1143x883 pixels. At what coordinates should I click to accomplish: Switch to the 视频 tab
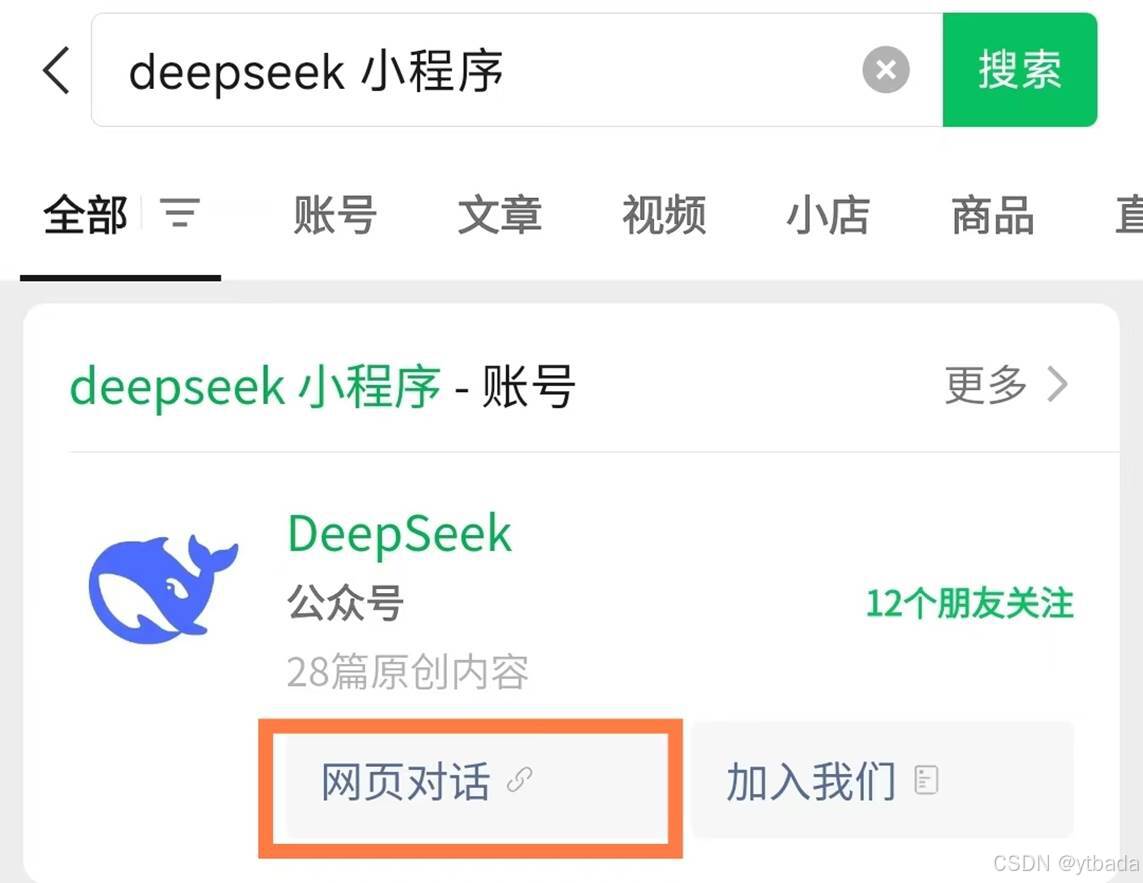(664, 215)
